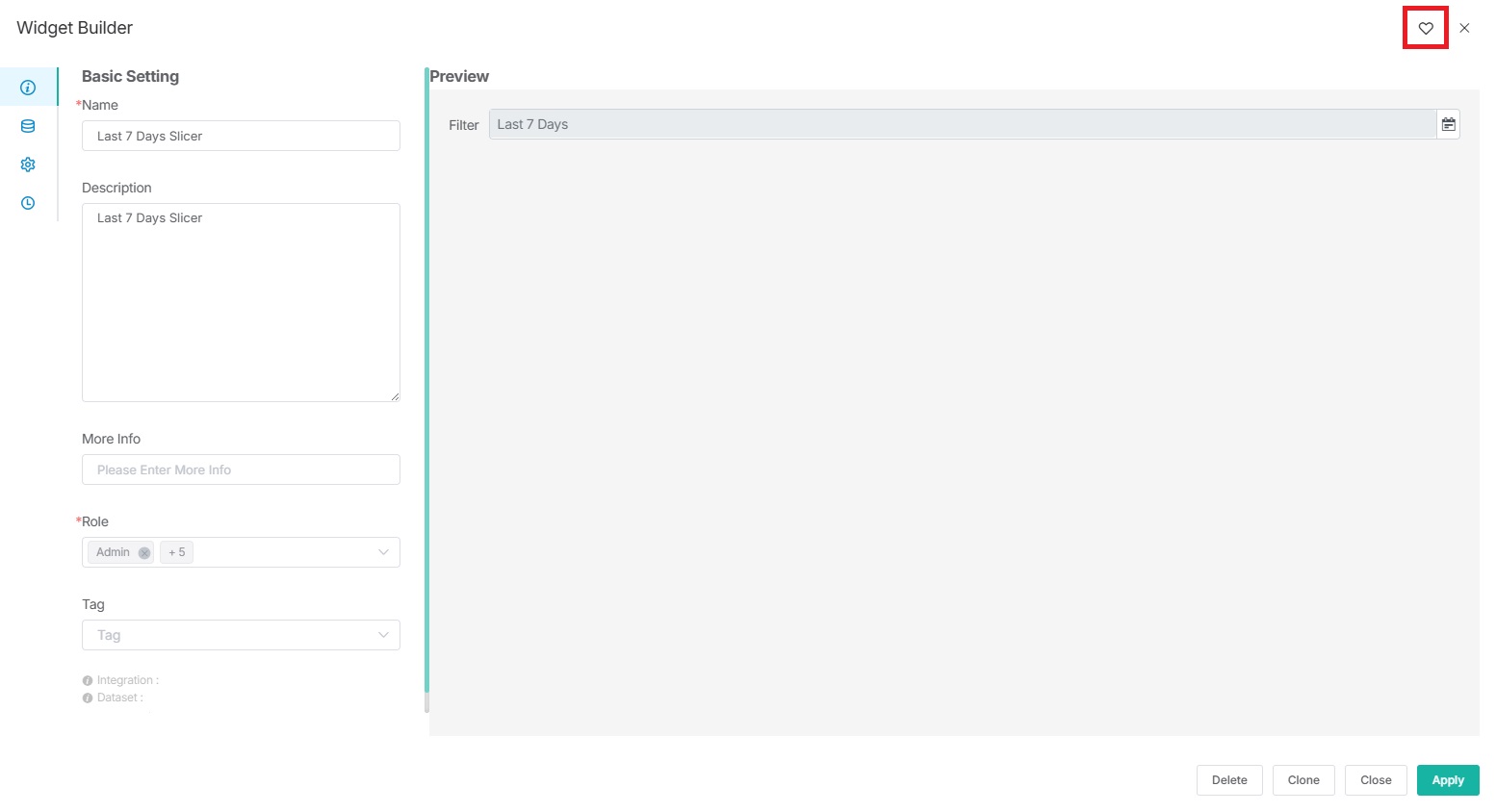
Task: Click the Integration info icon
Action: tap(88, 680)
